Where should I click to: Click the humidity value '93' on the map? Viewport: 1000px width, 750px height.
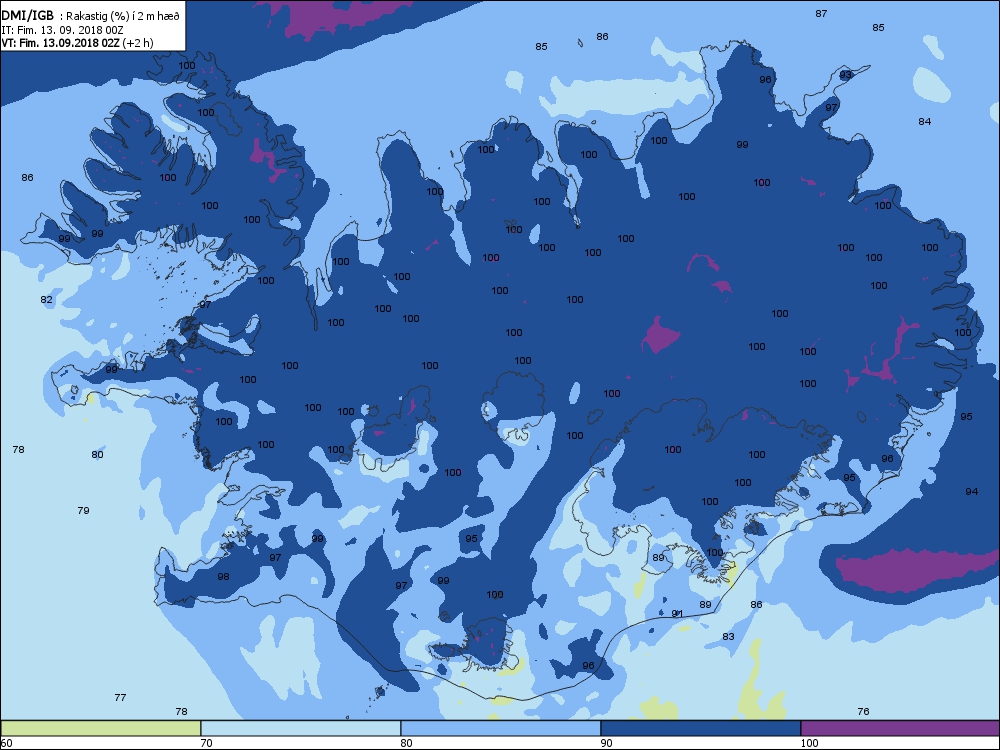[x=846, y=75]
